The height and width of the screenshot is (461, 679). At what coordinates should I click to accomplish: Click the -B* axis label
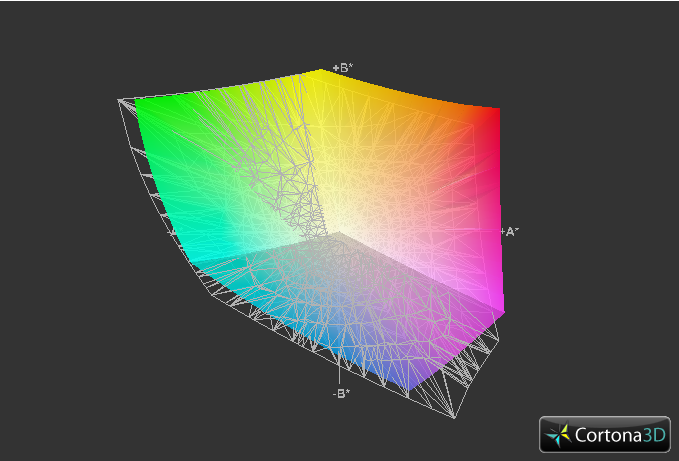341,393
